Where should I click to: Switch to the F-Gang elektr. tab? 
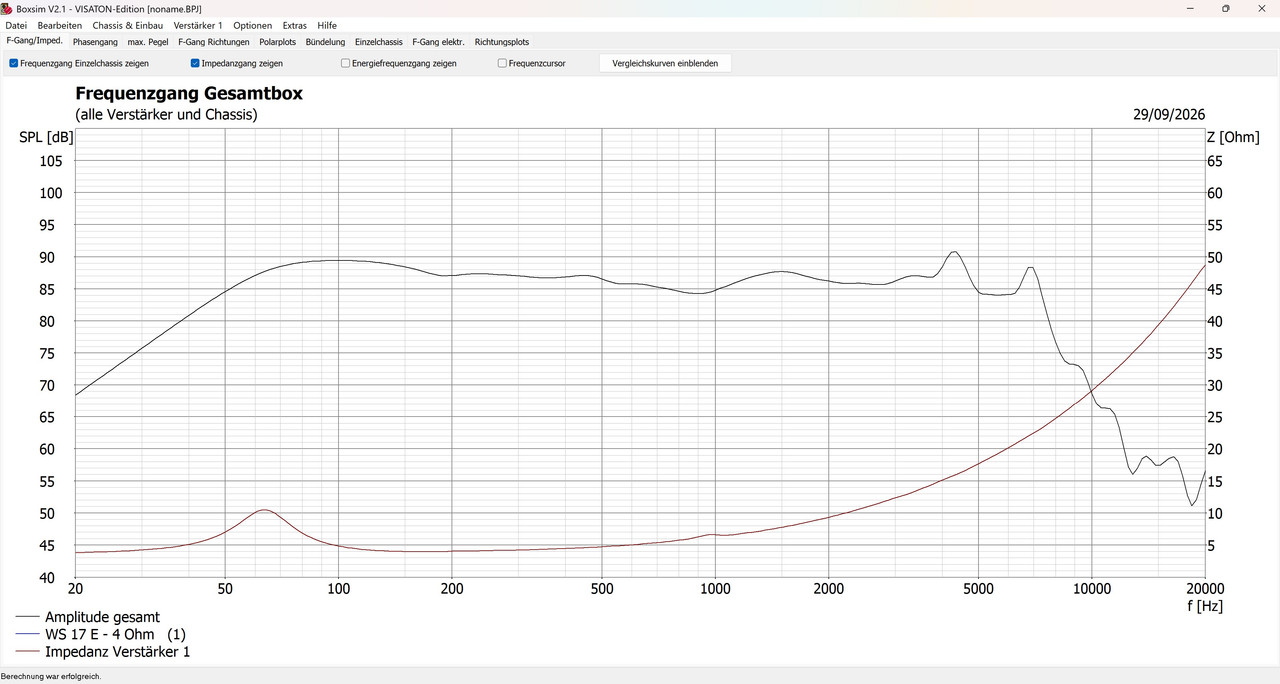tap(438, 42)
